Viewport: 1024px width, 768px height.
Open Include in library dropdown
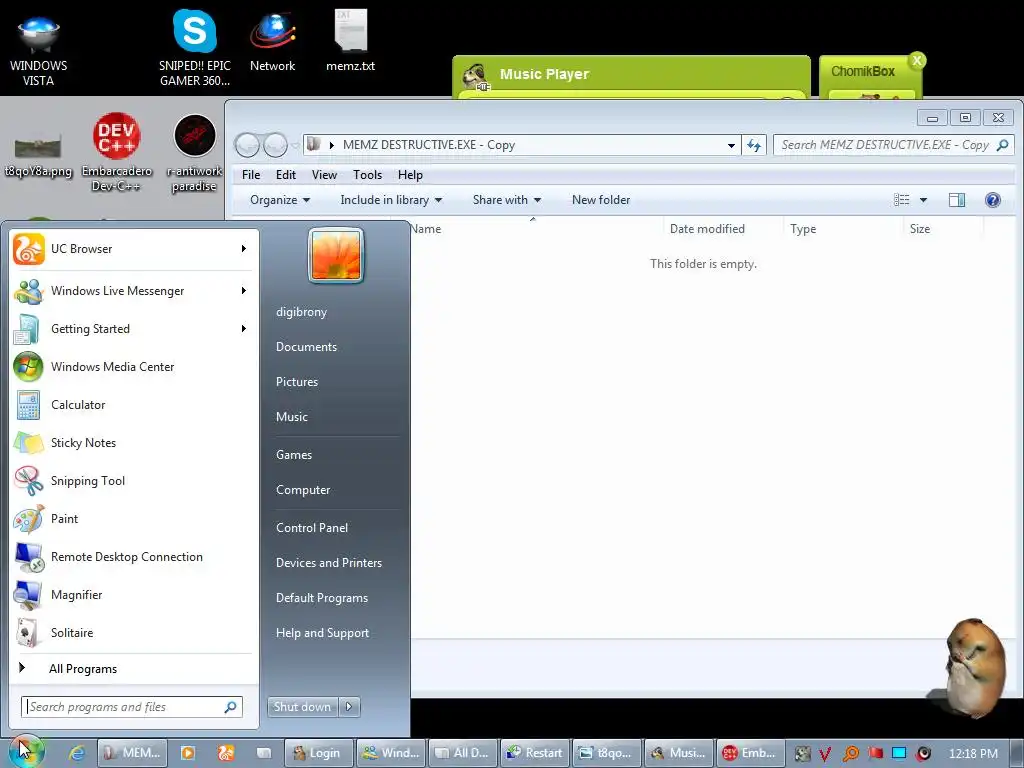(x=391, y=200)
